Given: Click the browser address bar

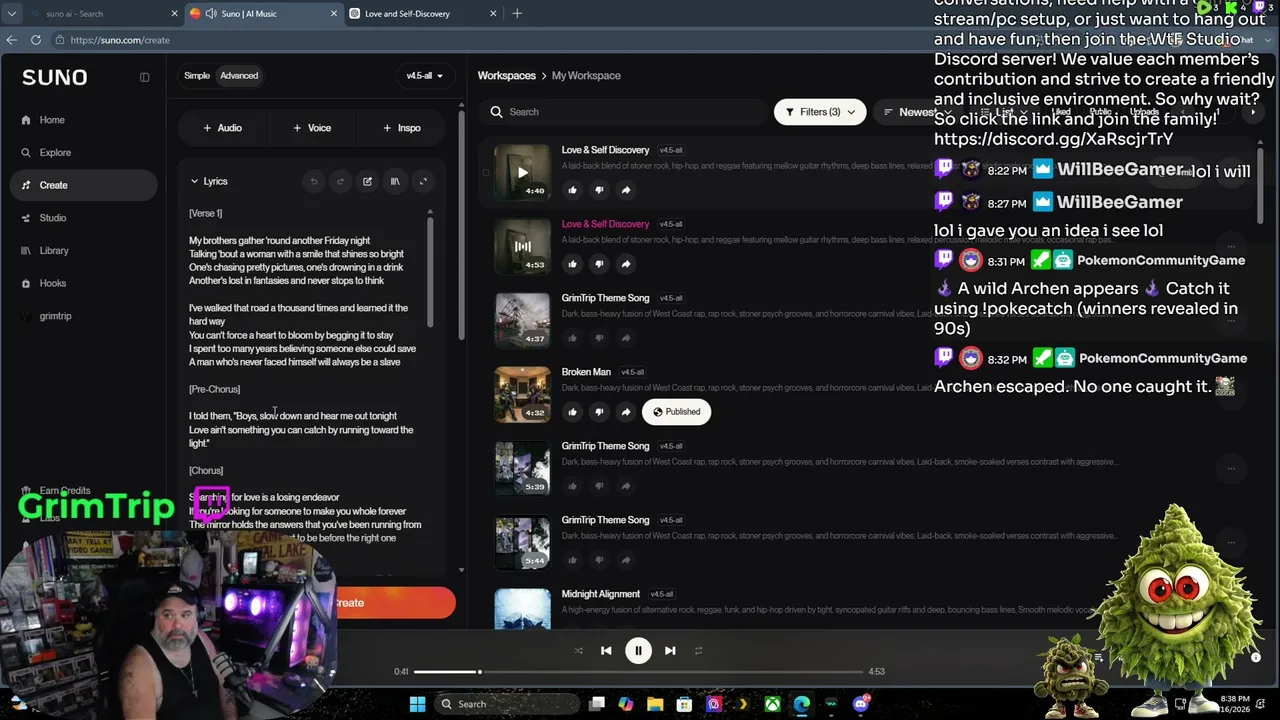Looking at the screenshot, I should pos(490,40).
